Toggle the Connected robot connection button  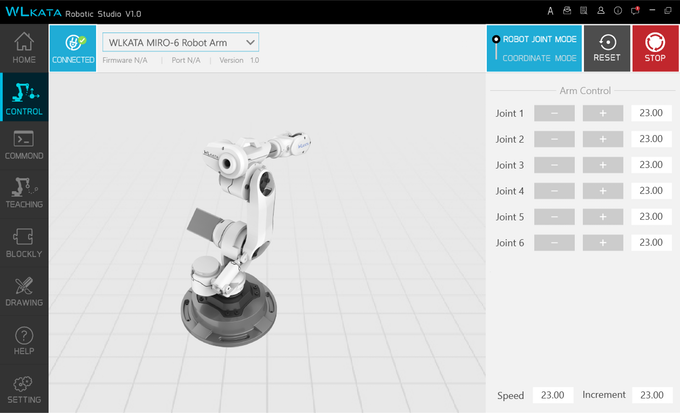(x=73, y=48)
